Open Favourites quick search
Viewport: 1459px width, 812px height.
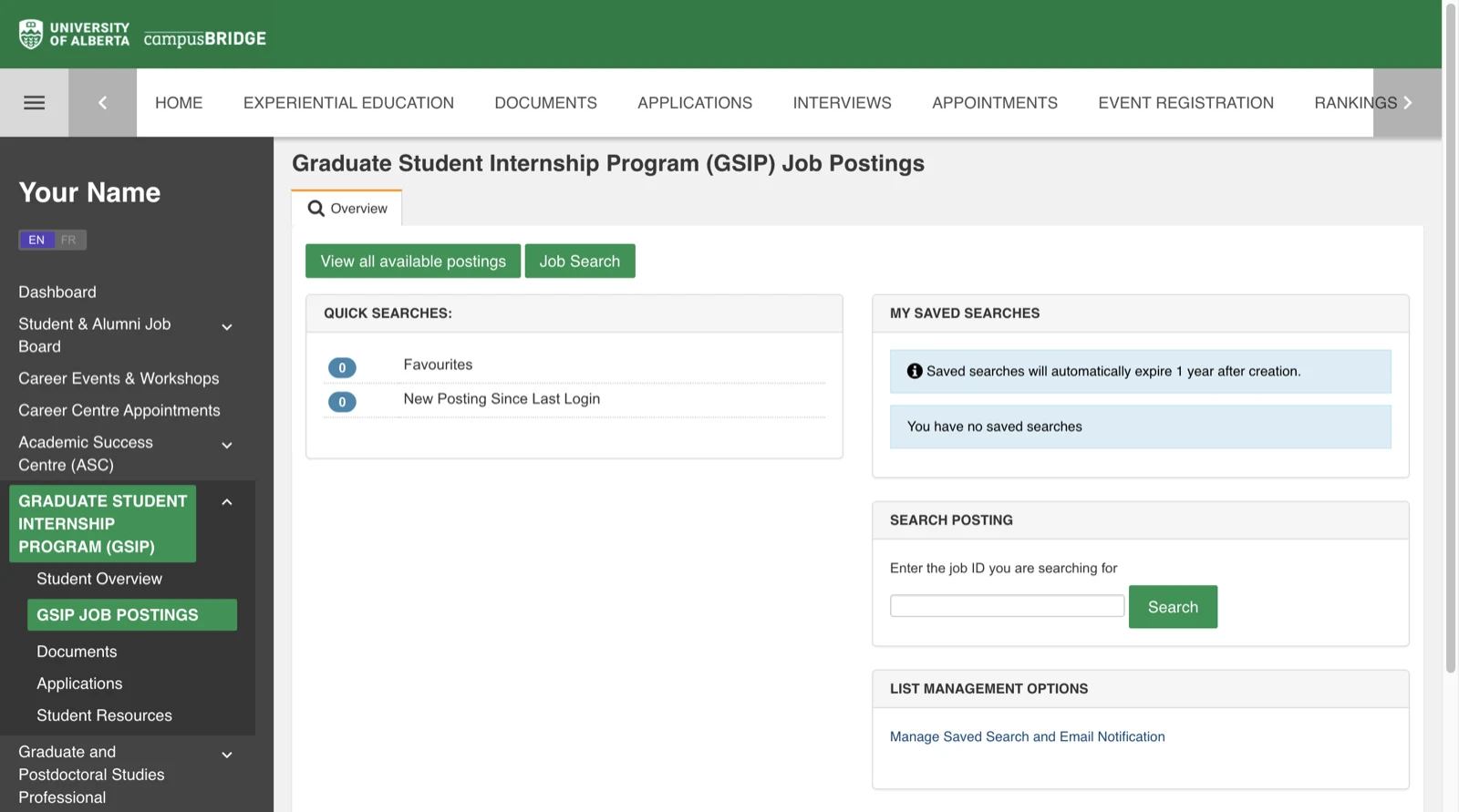point(438,365)
